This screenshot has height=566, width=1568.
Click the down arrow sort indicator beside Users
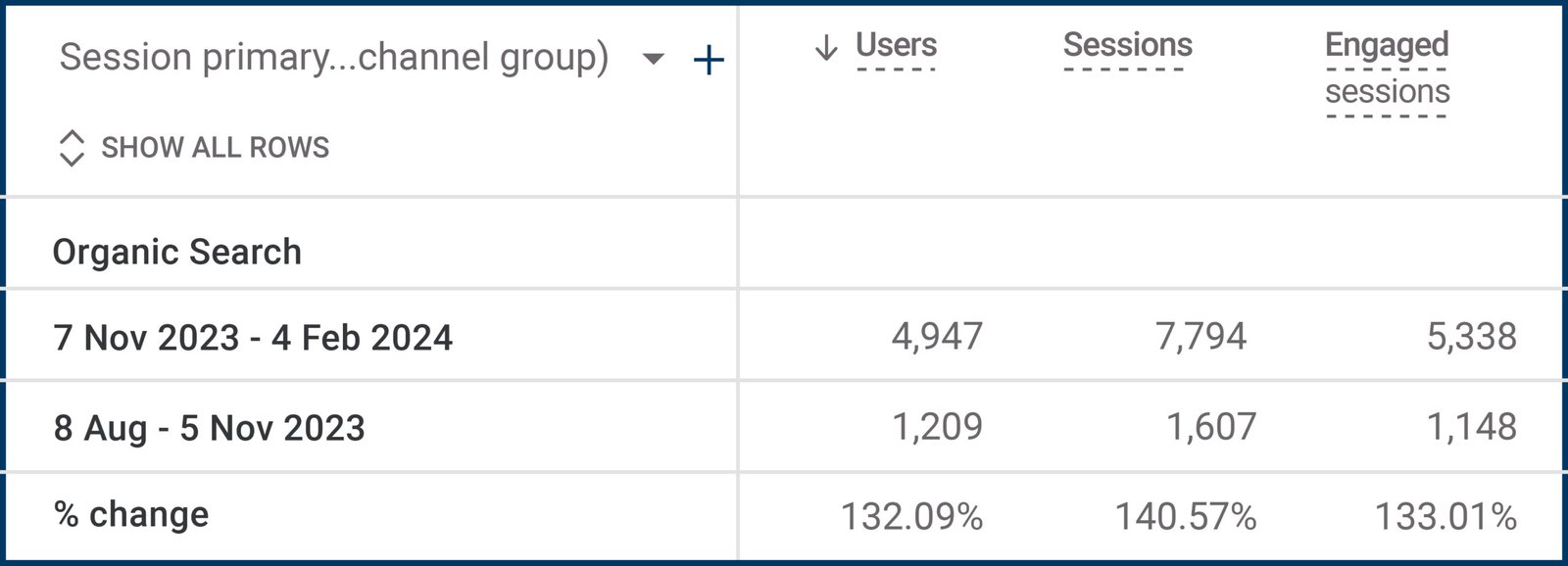coord(826,44)
